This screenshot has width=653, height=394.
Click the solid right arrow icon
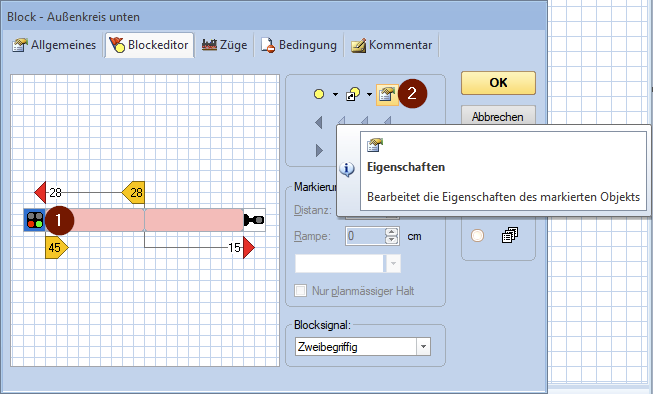[319, 150]
